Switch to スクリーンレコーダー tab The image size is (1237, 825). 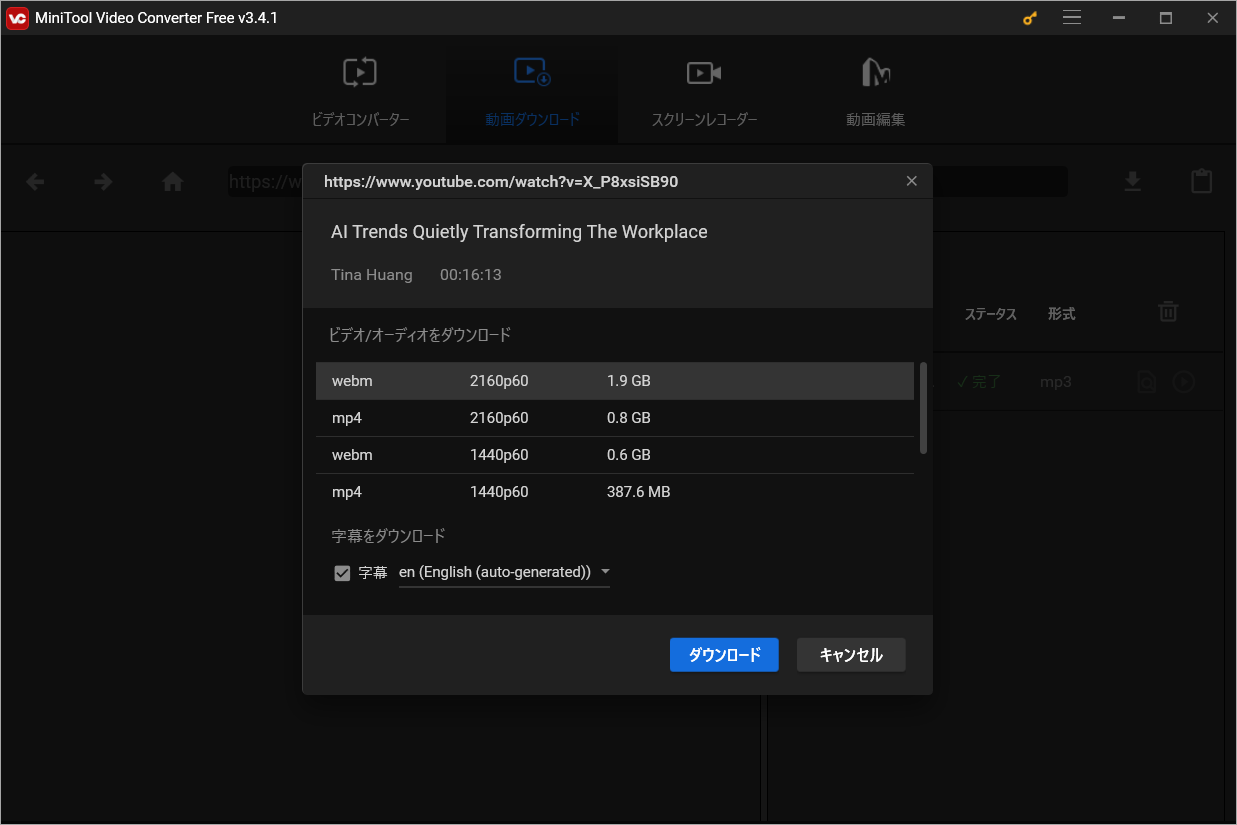click(x=704, y=93)
